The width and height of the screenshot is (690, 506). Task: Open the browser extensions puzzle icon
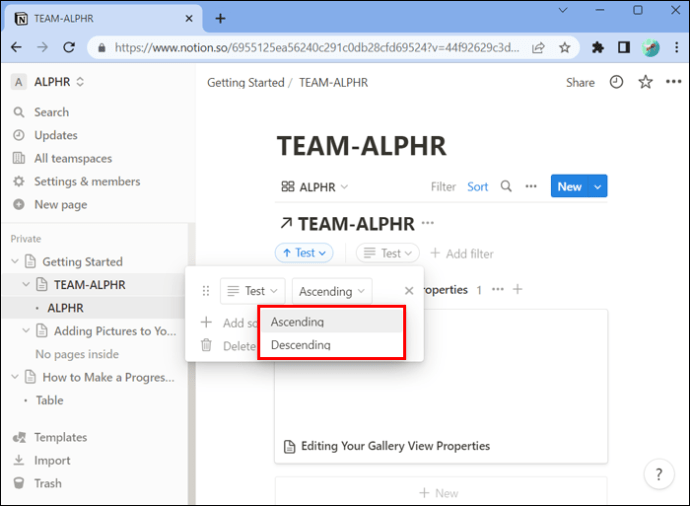coord(598,47)
